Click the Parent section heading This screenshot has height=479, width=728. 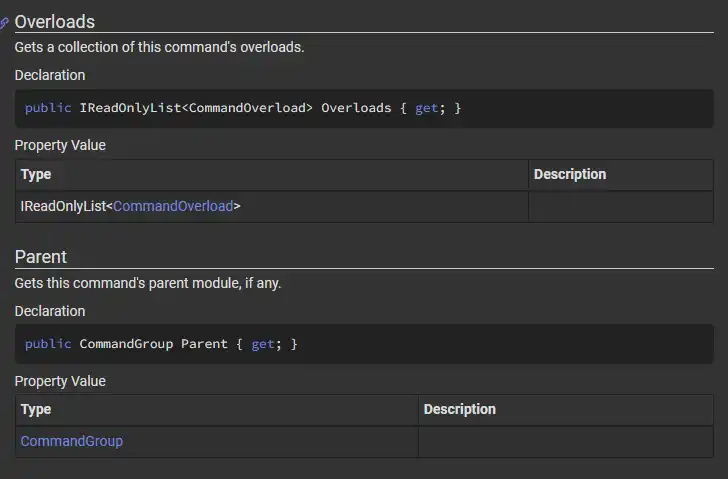[41, 257]
